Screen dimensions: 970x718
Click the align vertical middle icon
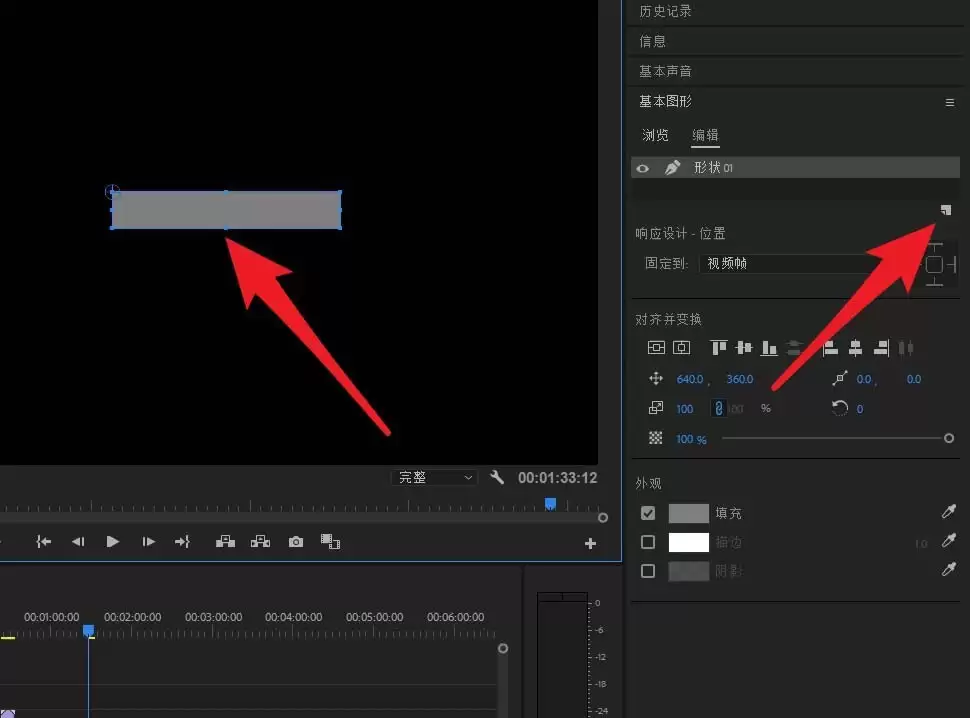point(744,348)
